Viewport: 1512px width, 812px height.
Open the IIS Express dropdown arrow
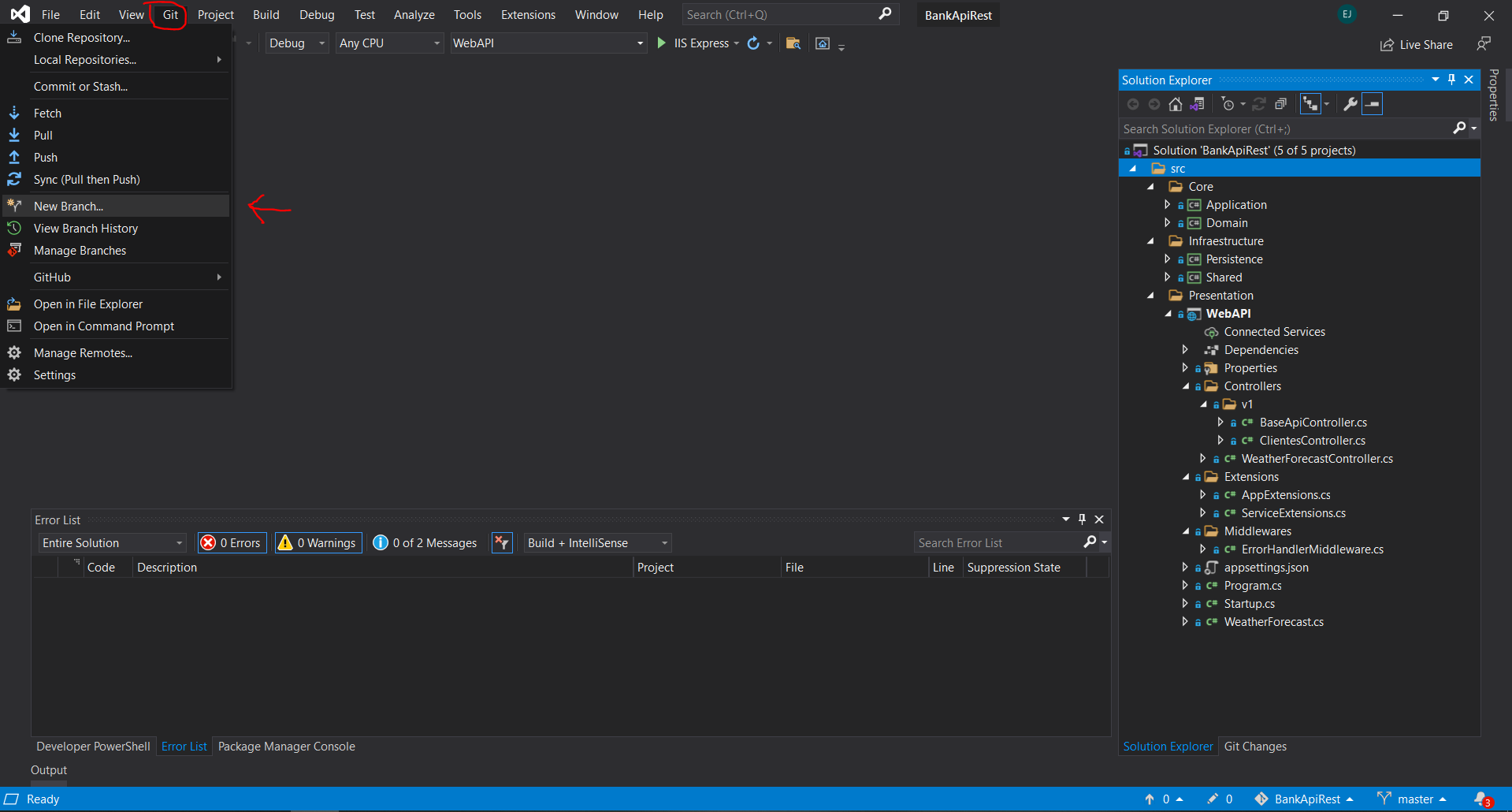click(736, 43)
